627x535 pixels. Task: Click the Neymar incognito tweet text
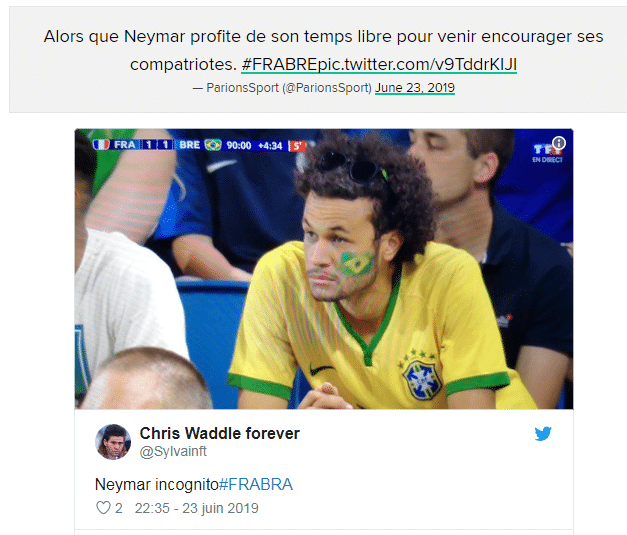157,484
